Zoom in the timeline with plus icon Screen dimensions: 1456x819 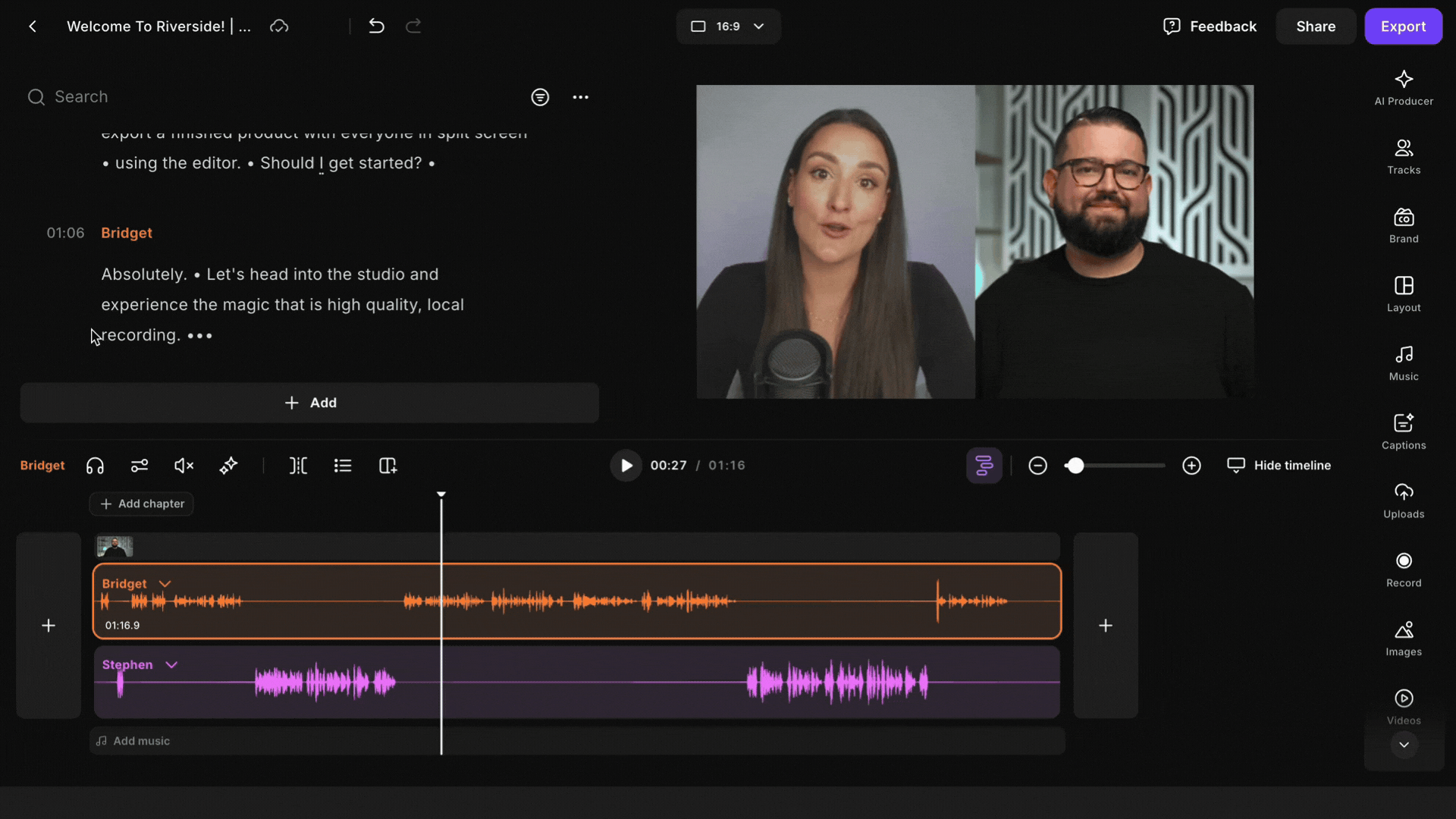pyautogui.click(x=1191, y=466)
